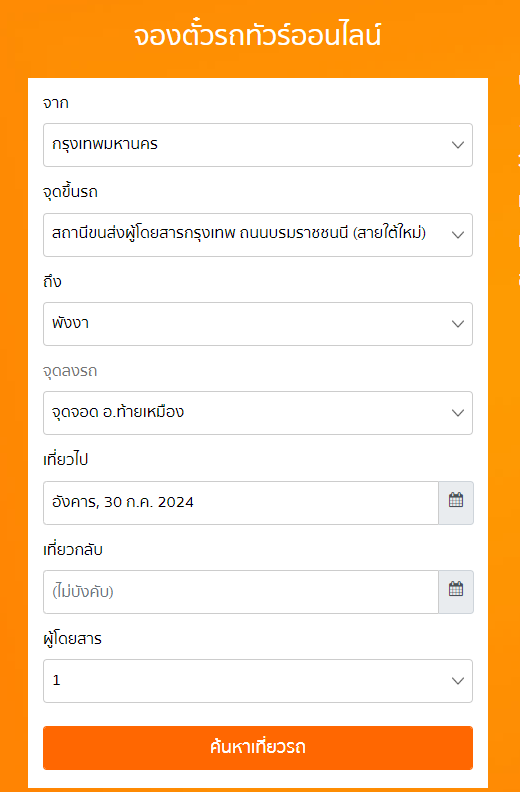Click chevron arrow on พังงา destination field

tap(458, 324)
